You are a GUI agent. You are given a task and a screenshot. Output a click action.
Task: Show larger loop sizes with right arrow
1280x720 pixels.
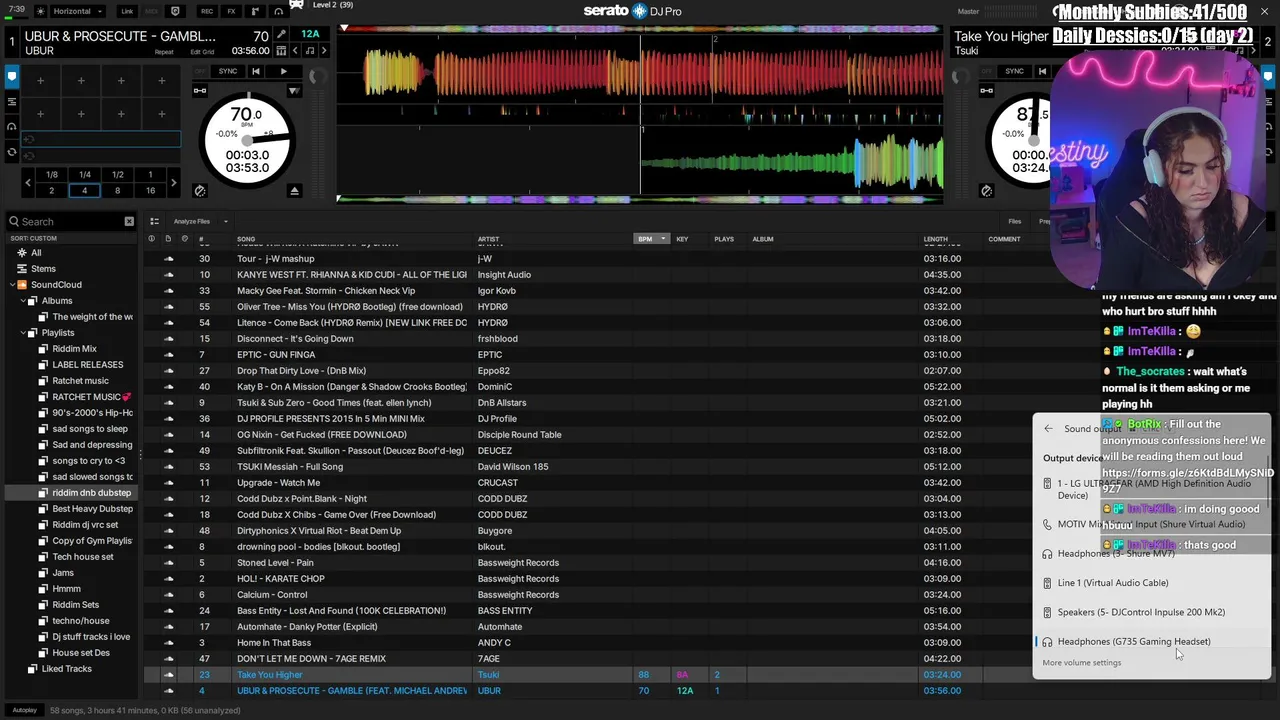[x=173, y=183]
